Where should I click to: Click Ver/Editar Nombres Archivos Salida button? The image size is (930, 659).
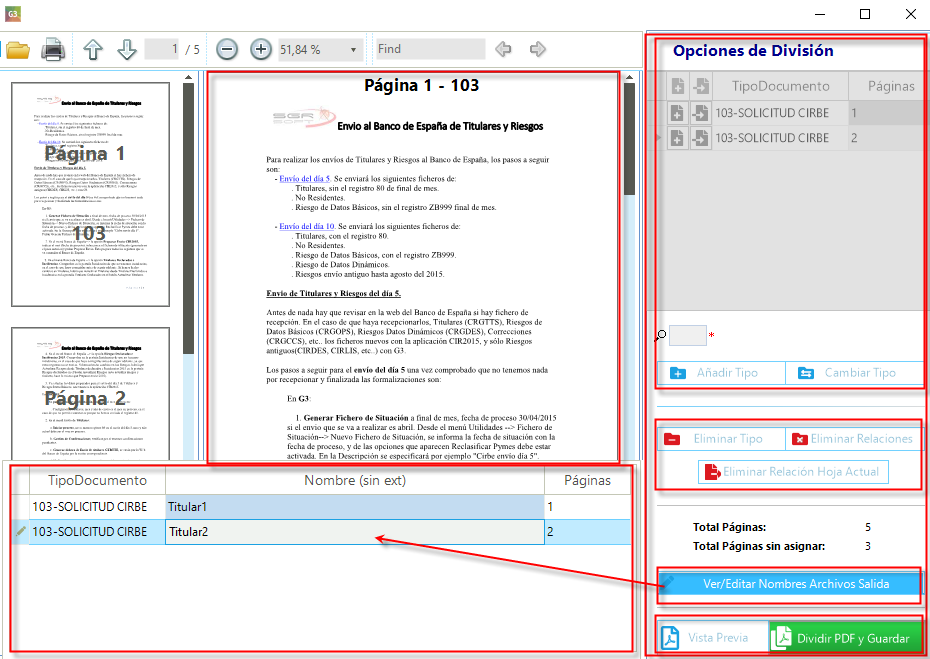pos(790,583)
